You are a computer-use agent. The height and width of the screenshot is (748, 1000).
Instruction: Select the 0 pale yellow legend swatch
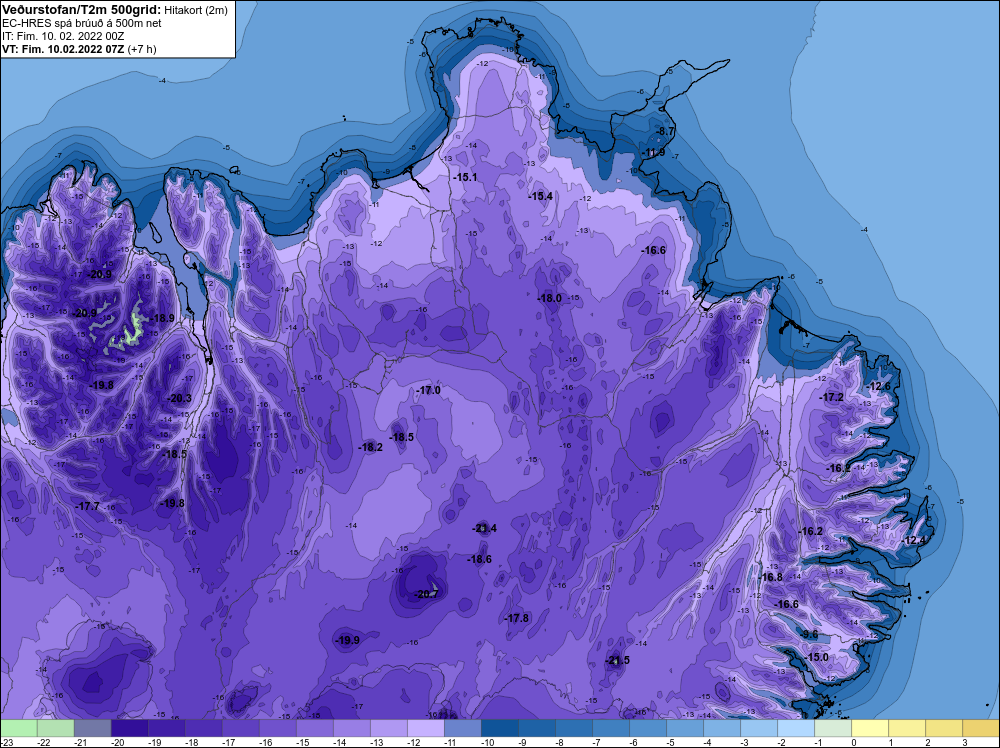869,728
